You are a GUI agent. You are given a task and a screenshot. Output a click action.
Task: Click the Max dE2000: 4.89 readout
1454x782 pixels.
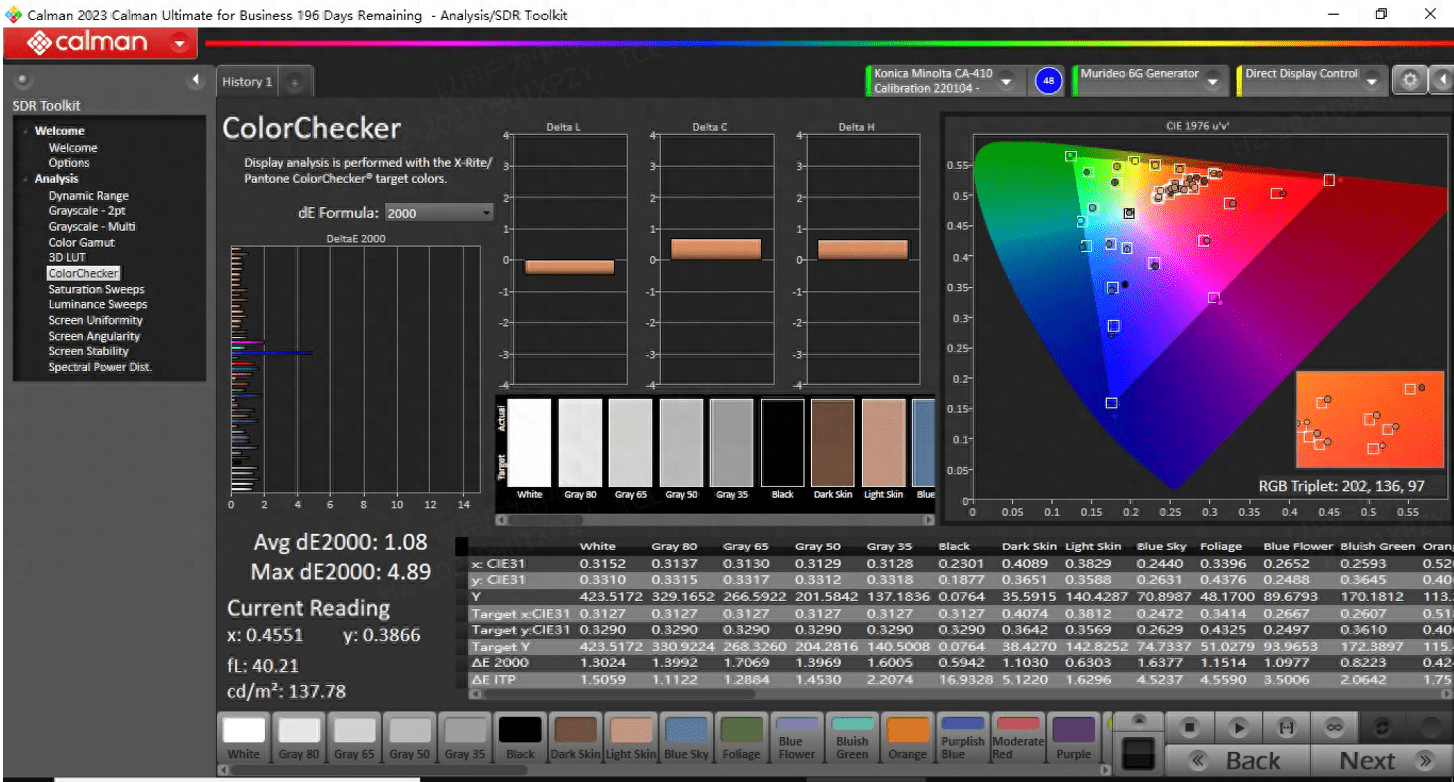[340, 571]
